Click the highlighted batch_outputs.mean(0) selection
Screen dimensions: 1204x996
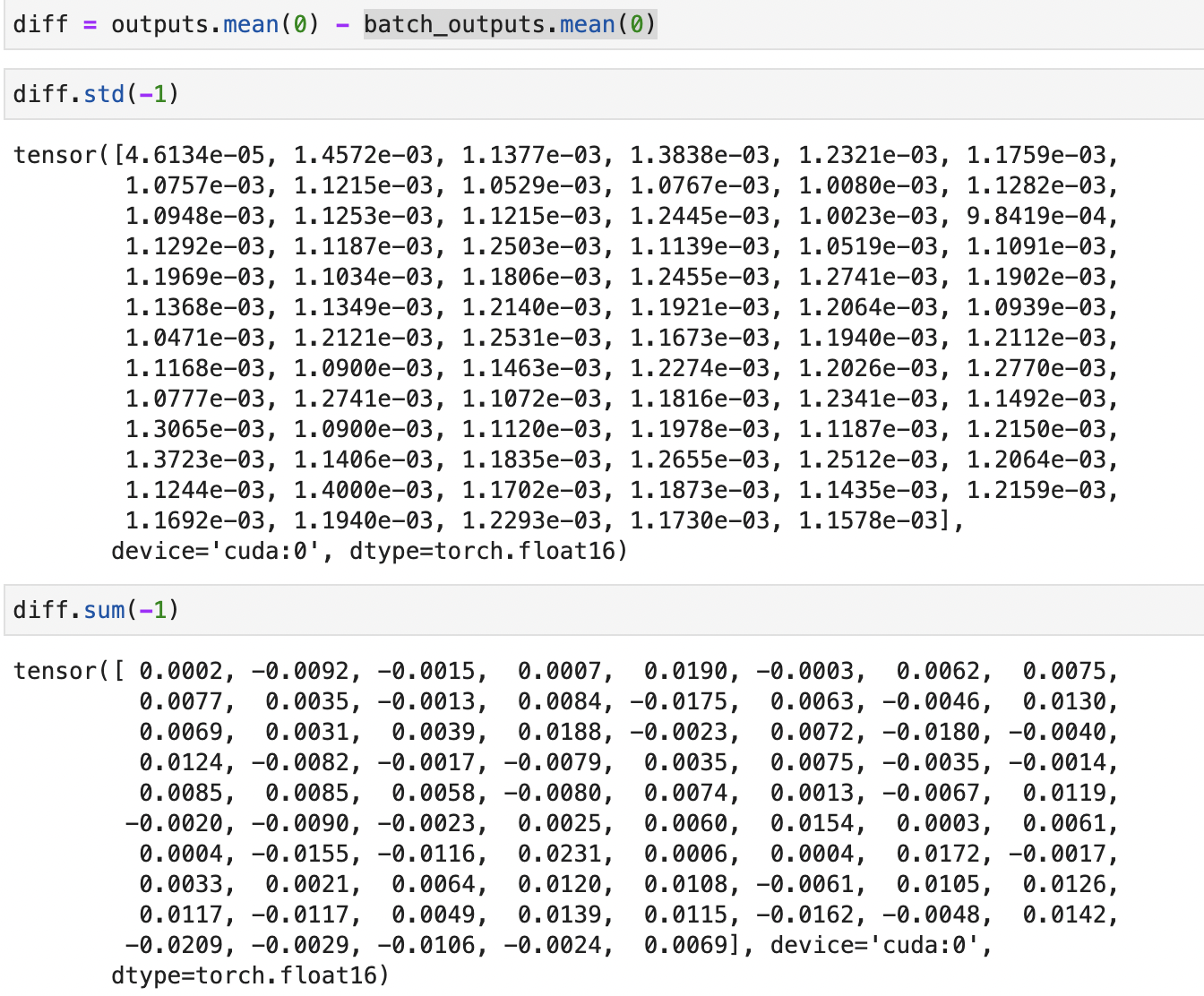[509, 24]
